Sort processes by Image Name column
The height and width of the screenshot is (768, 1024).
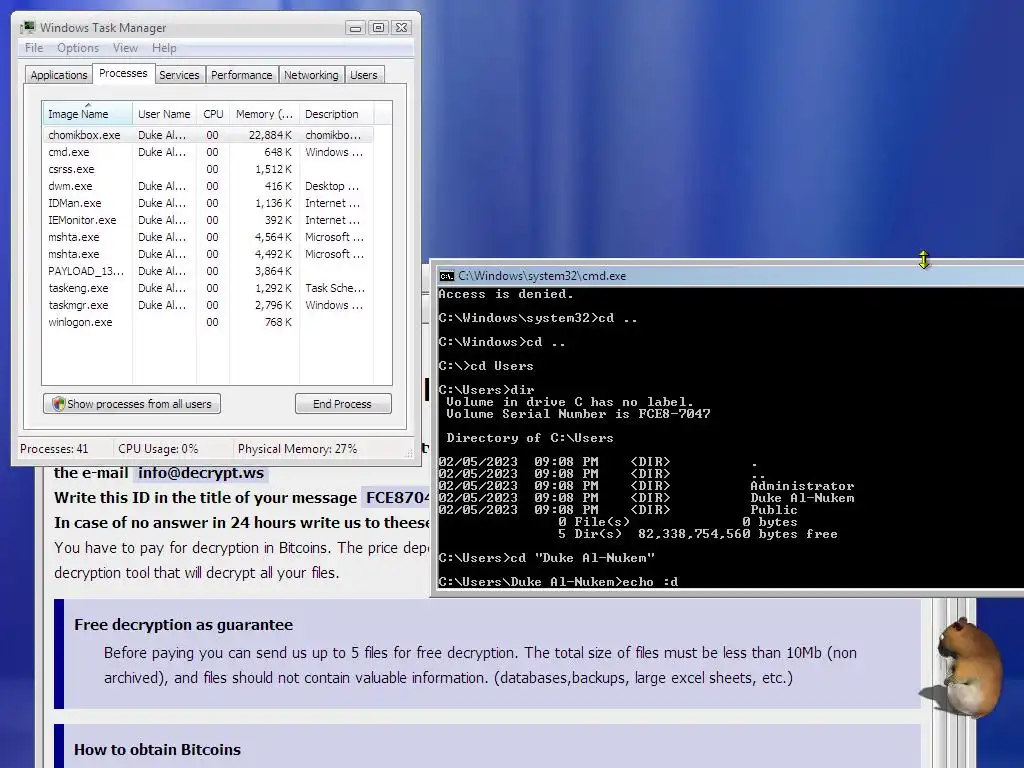(x=87, y=114)
